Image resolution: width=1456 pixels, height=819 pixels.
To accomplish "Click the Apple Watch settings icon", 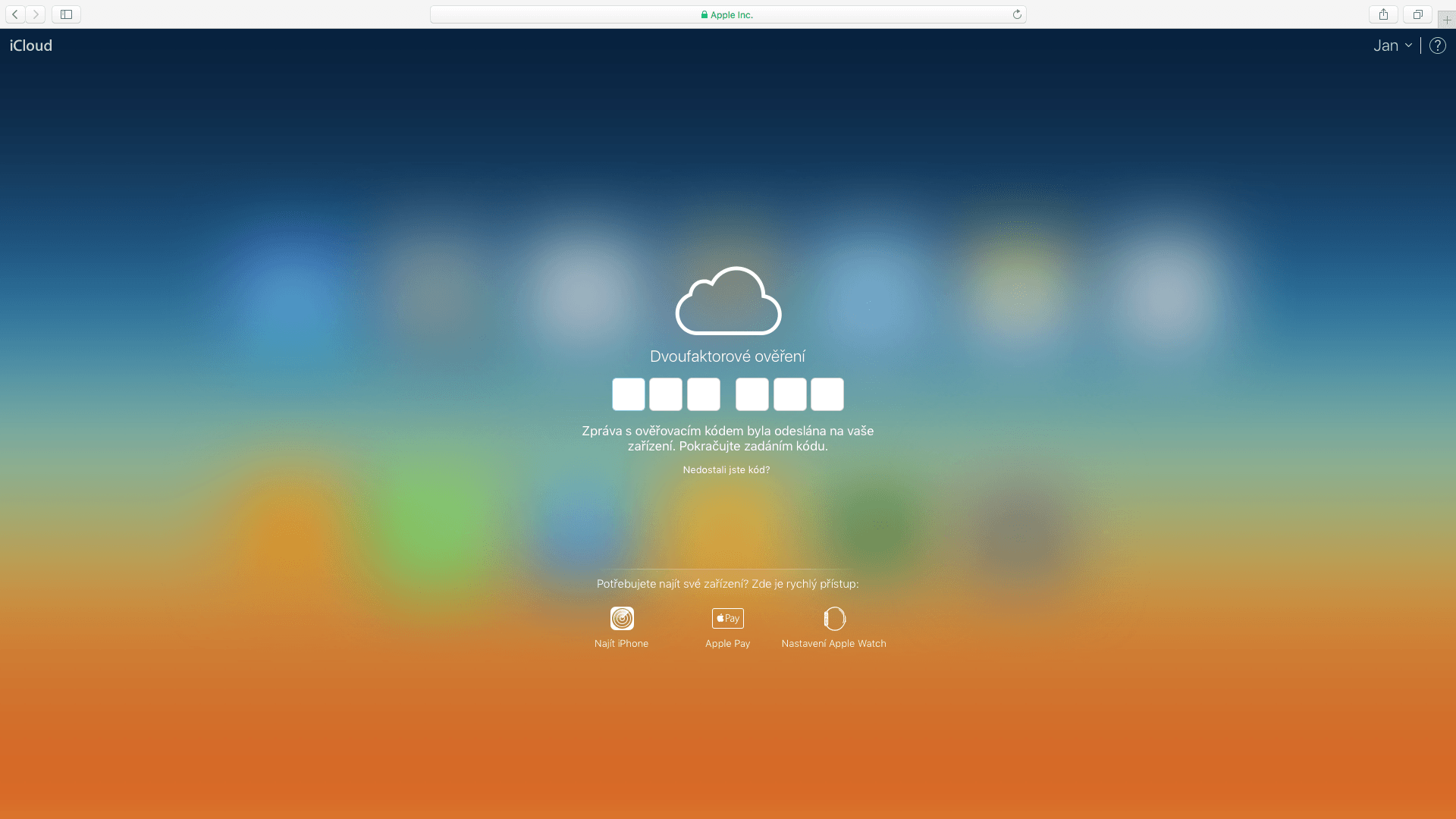I will click(834, 619).
